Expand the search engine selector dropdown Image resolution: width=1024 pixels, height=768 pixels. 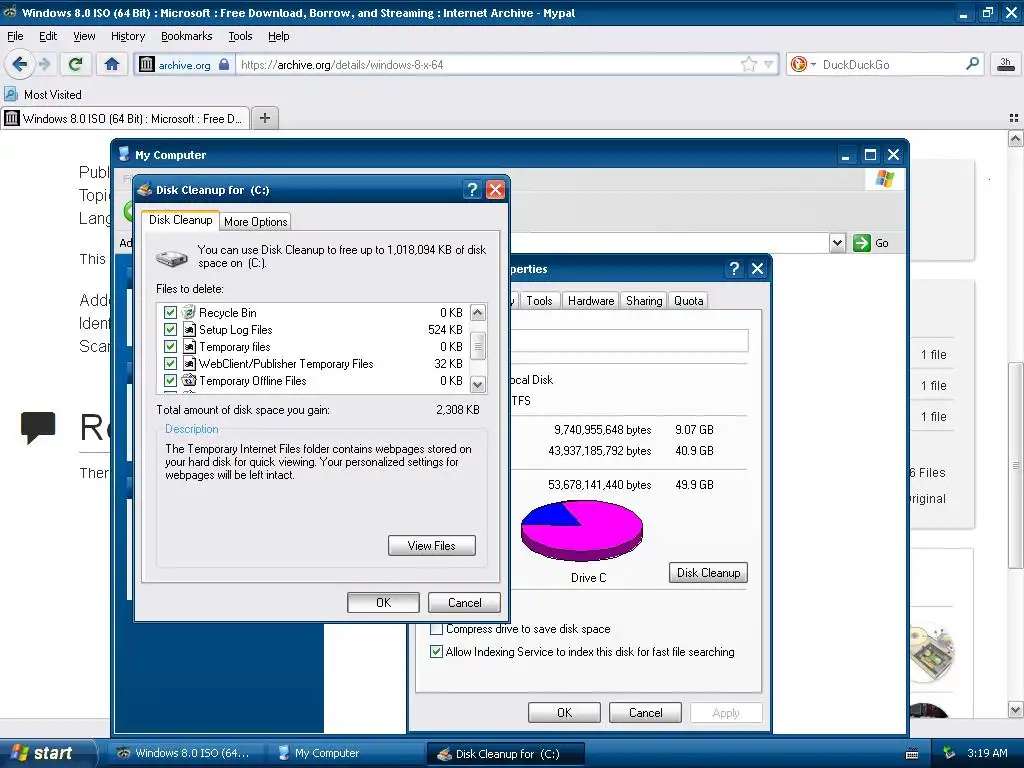tap(813, 64)
